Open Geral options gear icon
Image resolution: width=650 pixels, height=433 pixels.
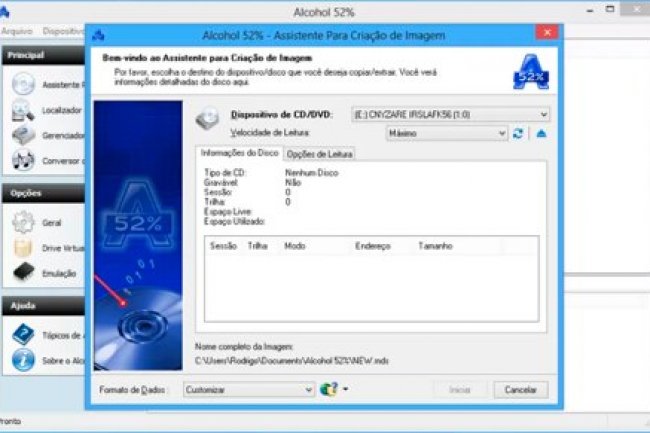tap(24, 222)
